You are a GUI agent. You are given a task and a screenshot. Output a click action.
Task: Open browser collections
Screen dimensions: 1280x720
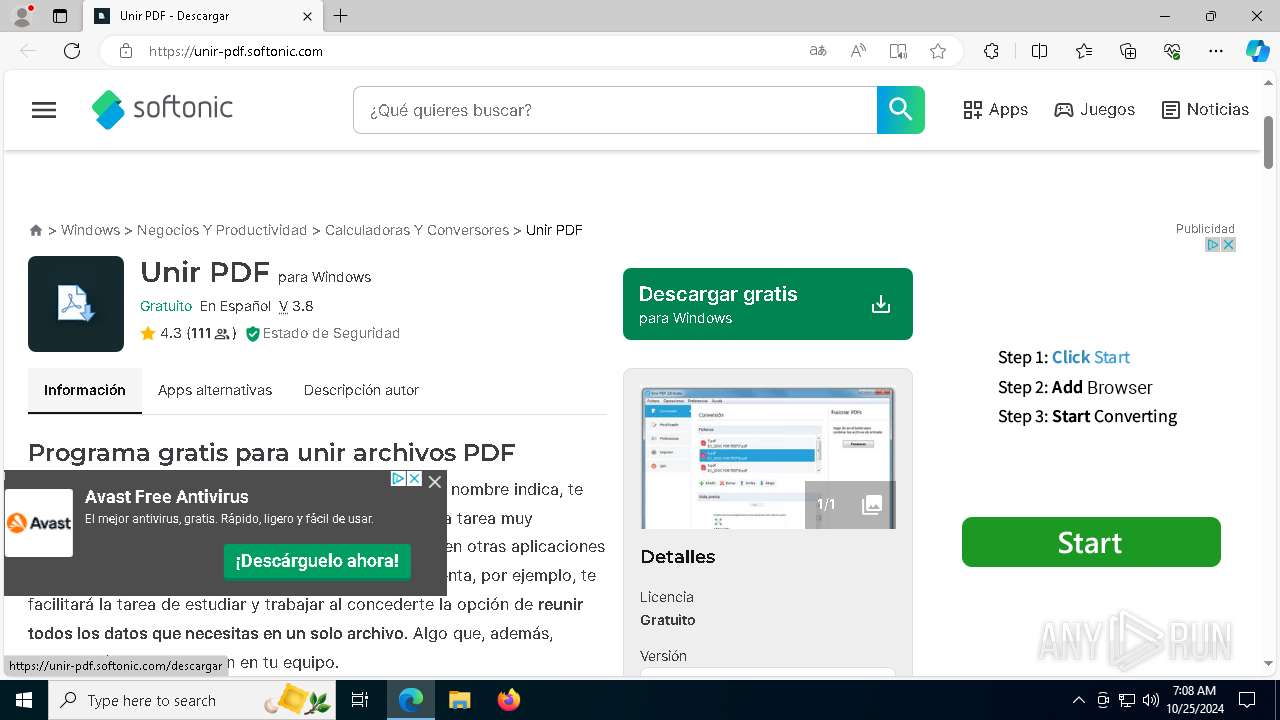point(1128,51)
